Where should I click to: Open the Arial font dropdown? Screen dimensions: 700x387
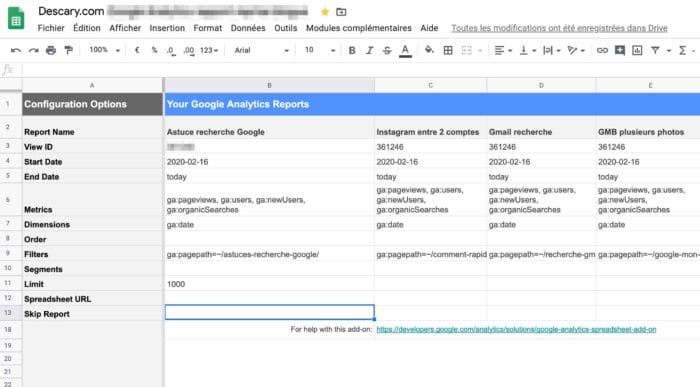pos(262,50)
